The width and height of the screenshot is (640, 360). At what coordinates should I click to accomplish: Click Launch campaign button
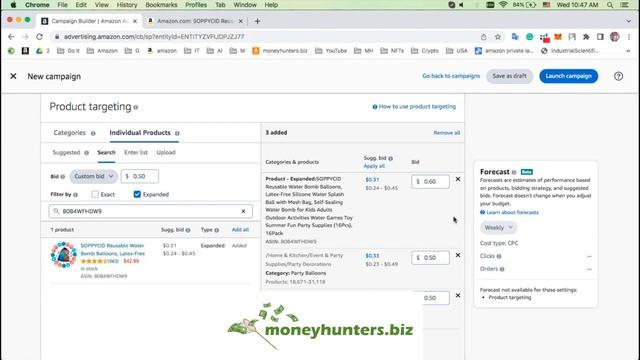[x=569, y=76]
